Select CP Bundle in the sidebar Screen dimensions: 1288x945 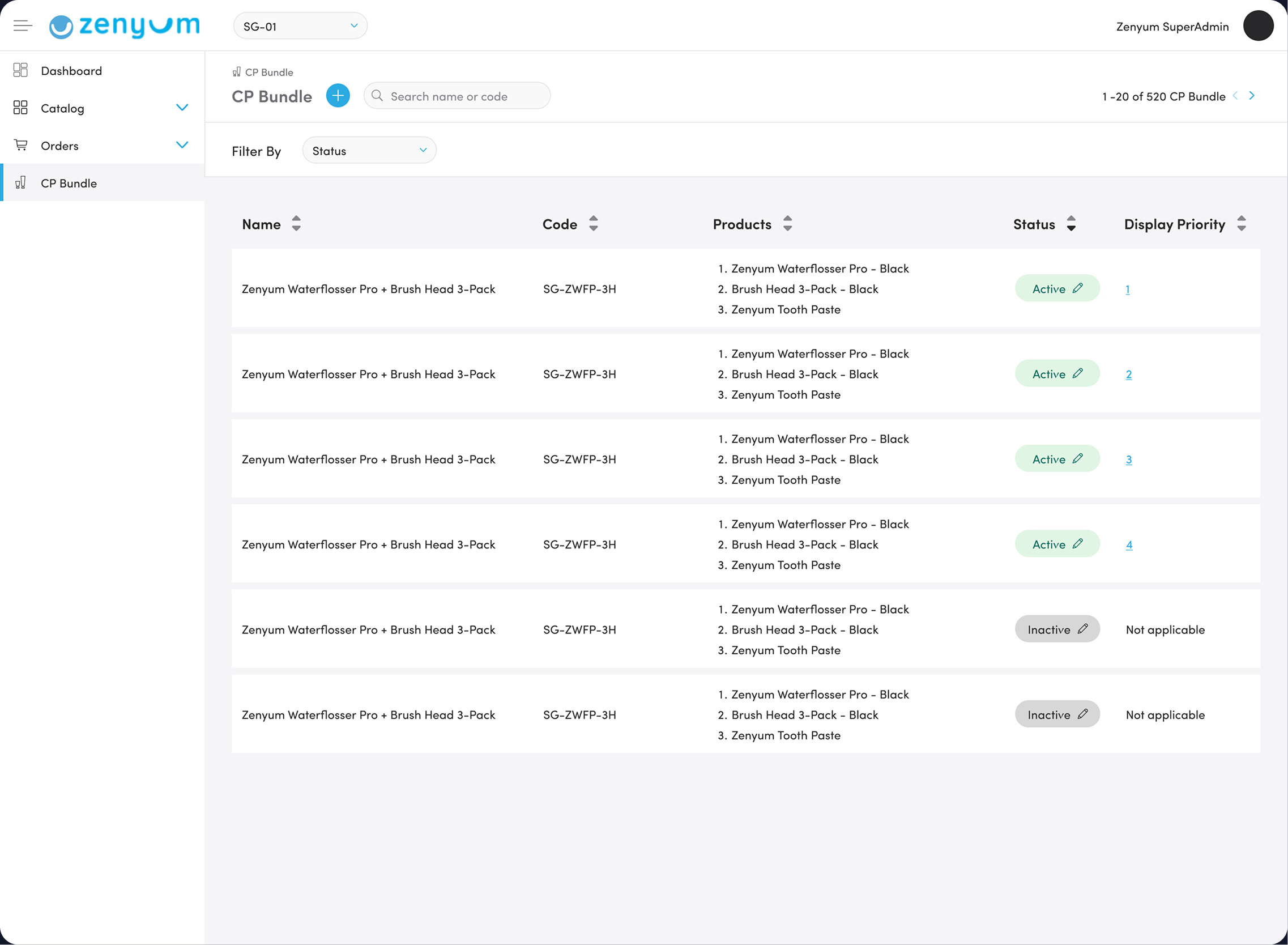tap(69, 183)
